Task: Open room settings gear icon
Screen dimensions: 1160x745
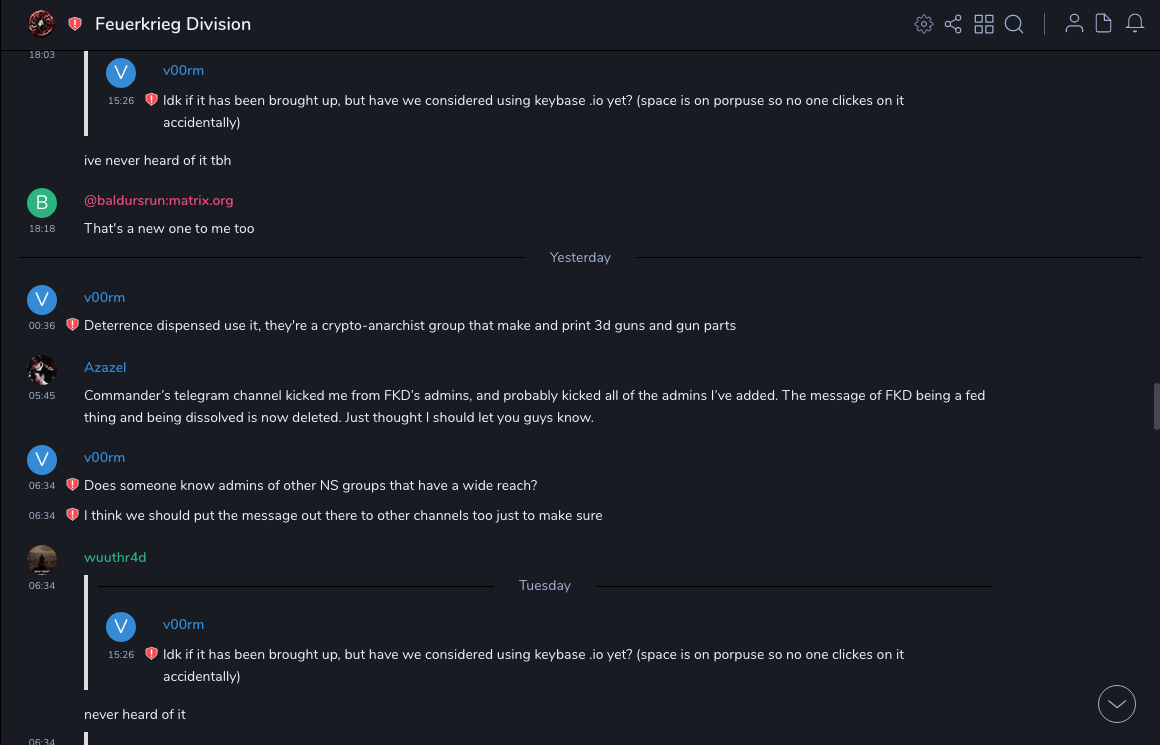Action: [x=924, y=24]
